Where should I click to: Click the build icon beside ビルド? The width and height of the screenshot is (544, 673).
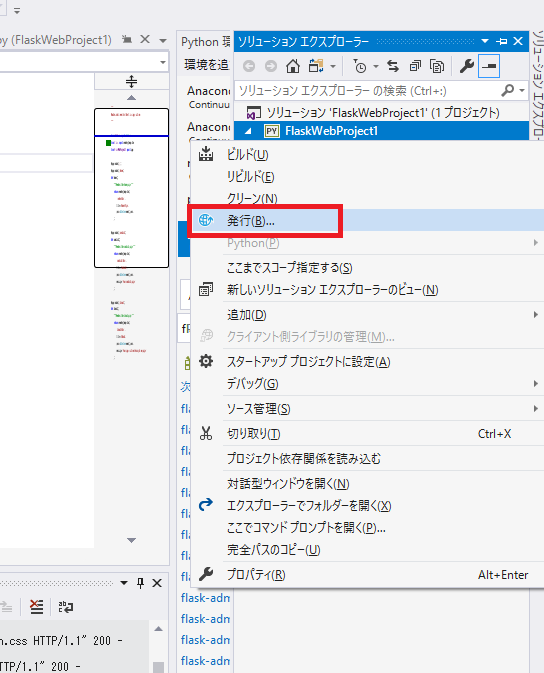206,154
